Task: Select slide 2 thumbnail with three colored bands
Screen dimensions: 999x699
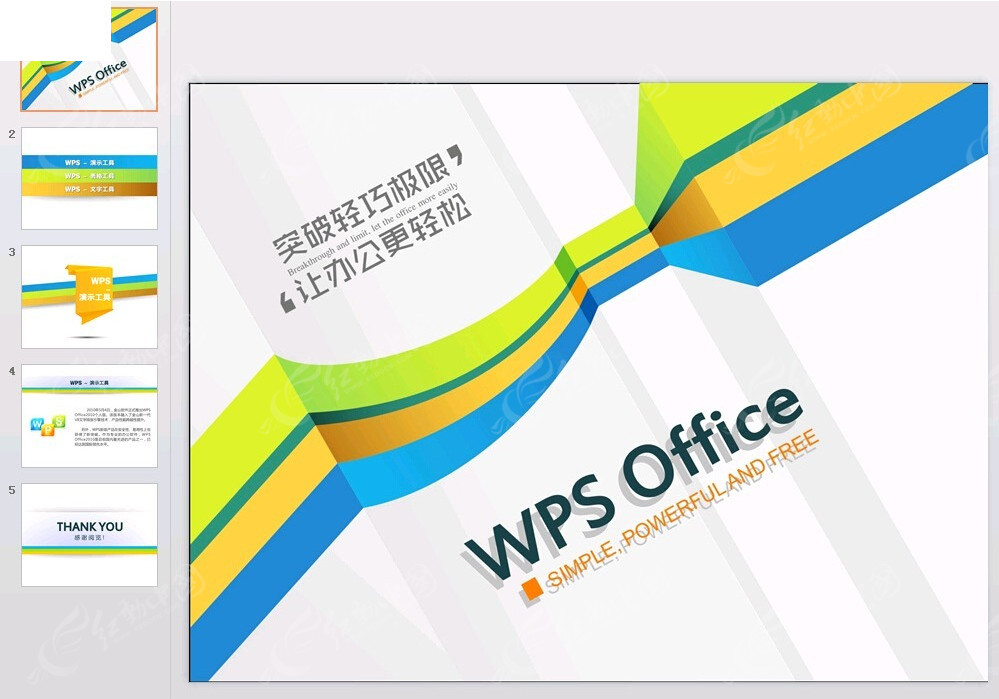Action: [89, 178]
